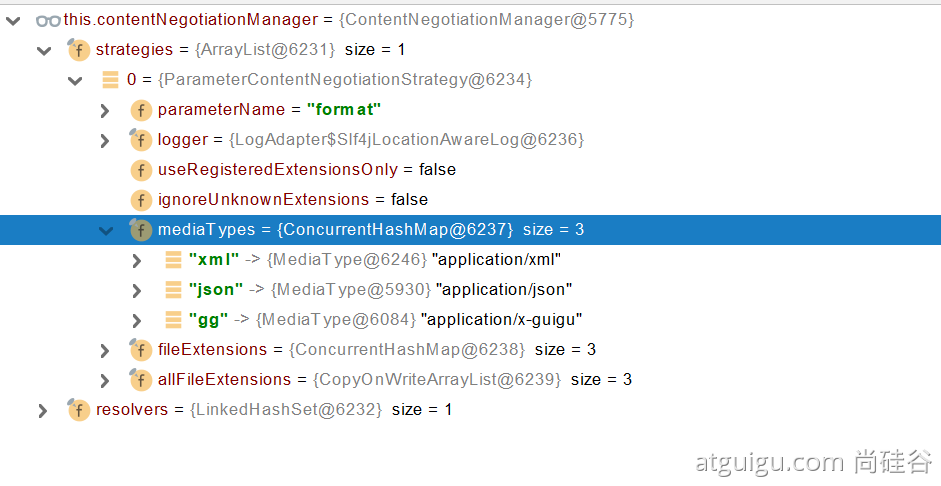941x486 pixels.
Task: Click the field icon beside useRegisteredExtensionsOnly
Action: tap(141, 169)
